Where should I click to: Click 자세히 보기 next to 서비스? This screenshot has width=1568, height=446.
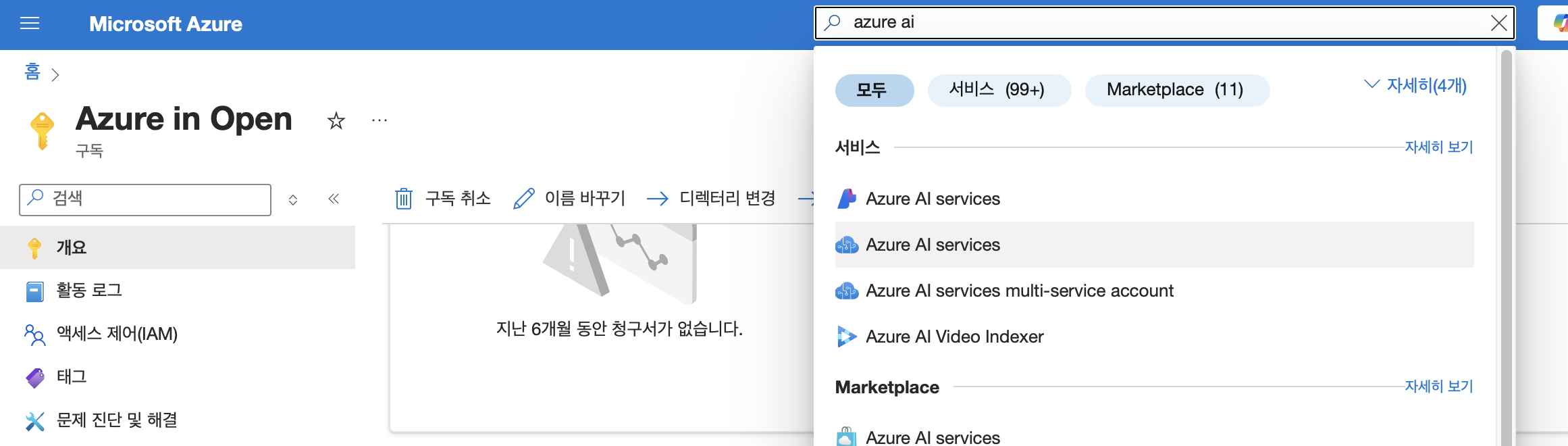(x=1439, y=147)
